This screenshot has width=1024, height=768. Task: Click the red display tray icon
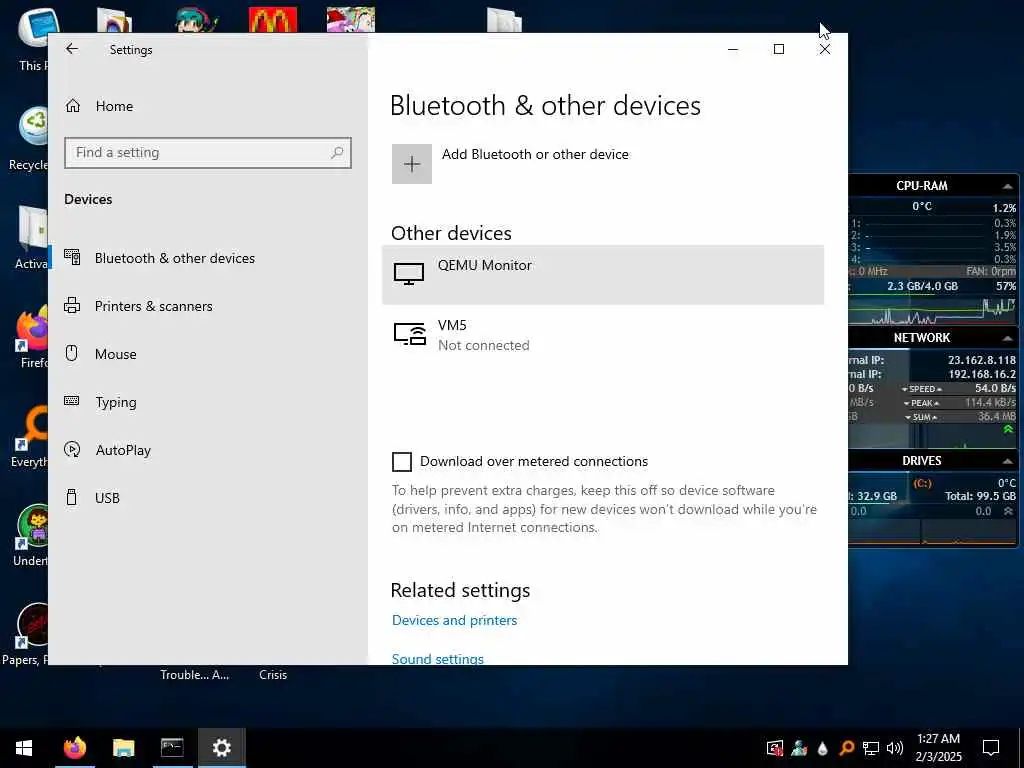pyautogui.click(x=775, y=748)
